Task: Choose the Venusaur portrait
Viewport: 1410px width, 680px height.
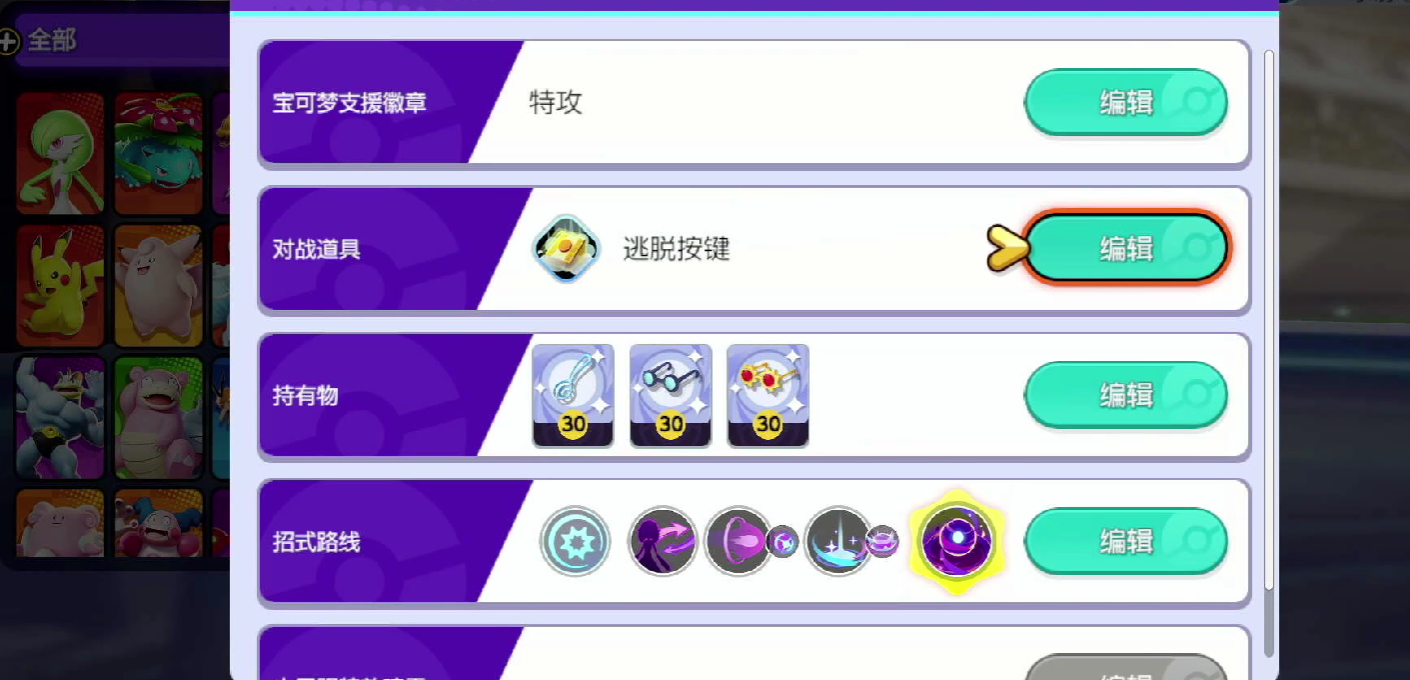Action: click(x=158, y=153)
